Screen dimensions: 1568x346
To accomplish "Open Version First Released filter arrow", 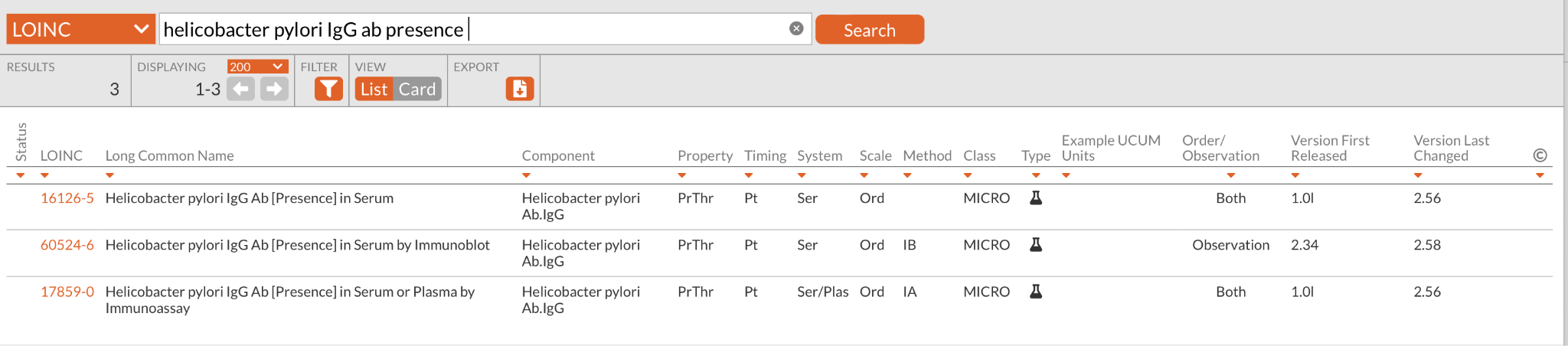I will coord(1295,175).
